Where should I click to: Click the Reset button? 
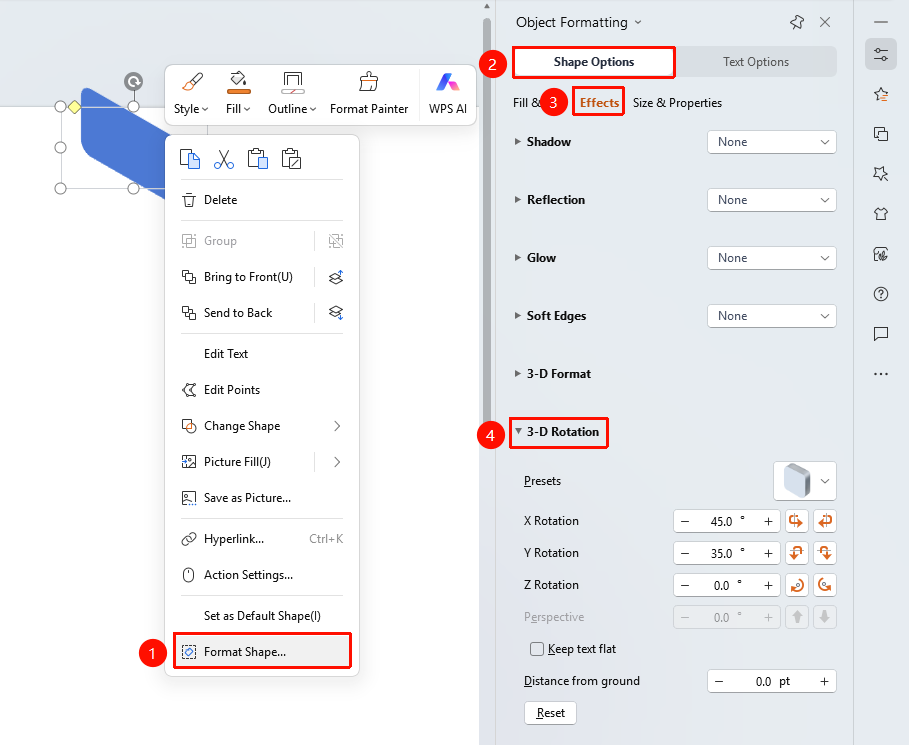click(550, 713)
